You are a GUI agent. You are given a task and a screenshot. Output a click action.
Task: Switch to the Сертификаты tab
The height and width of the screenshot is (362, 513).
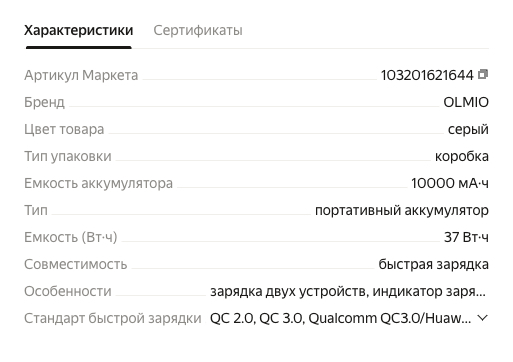pos(198,30)
